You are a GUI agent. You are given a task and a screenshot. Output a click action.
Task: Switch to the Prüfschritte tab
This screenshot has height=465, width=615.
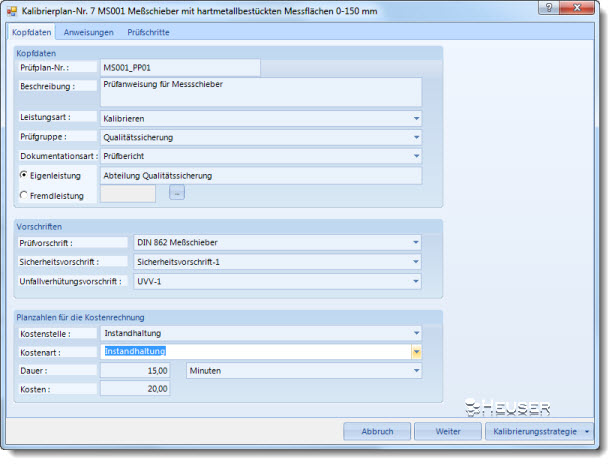coord(148,32)
